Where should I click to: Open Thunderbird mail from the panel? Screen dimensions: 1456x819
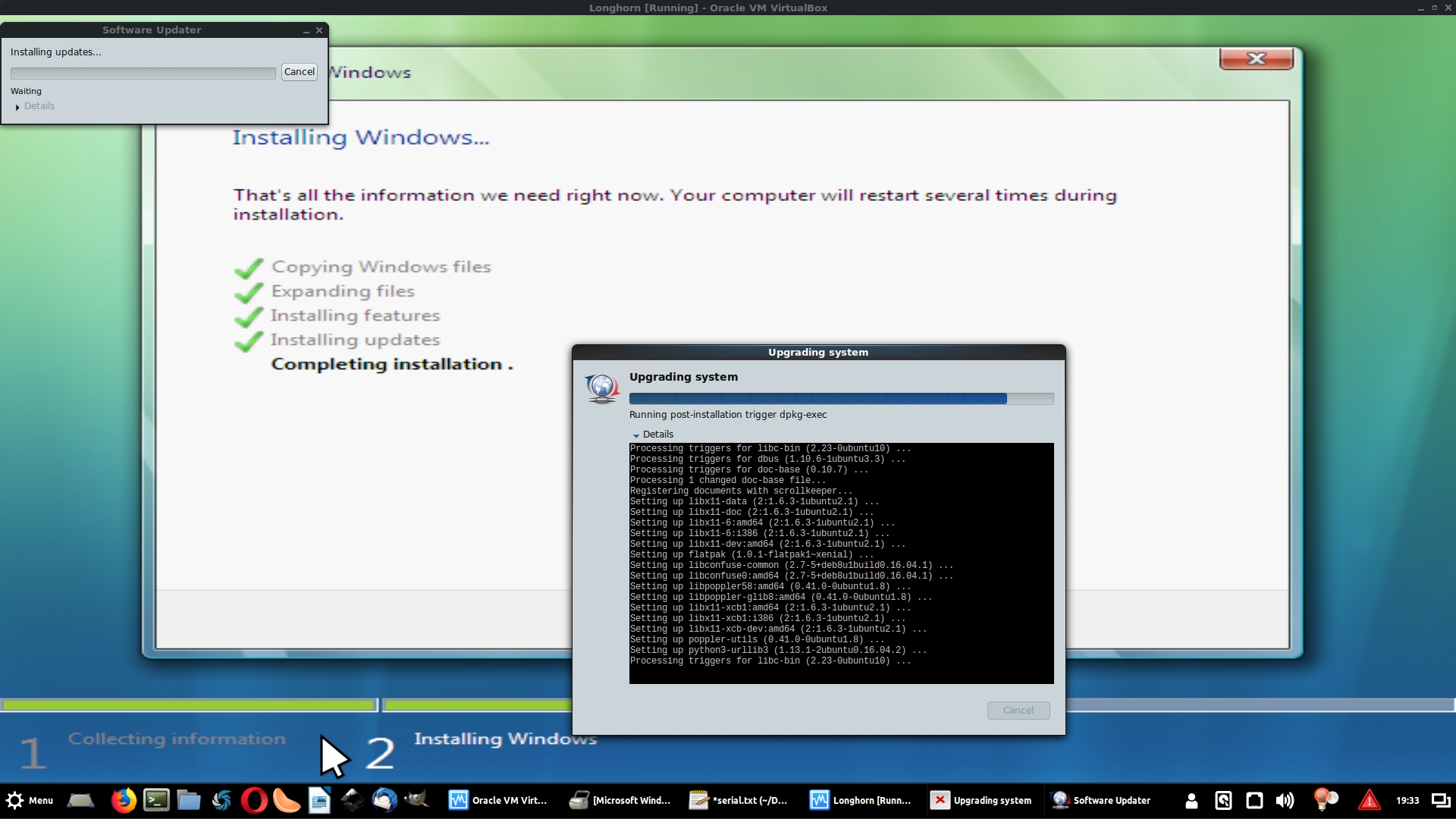point(384,800)
